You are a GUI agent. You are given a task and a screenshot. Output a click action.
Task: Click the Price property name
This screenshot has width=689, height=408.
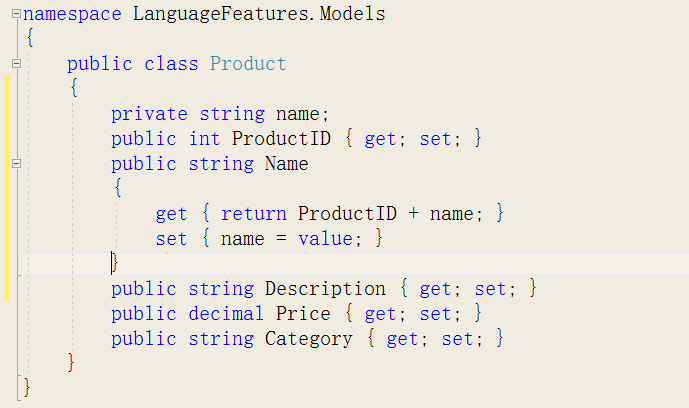(x=303, y=314)
